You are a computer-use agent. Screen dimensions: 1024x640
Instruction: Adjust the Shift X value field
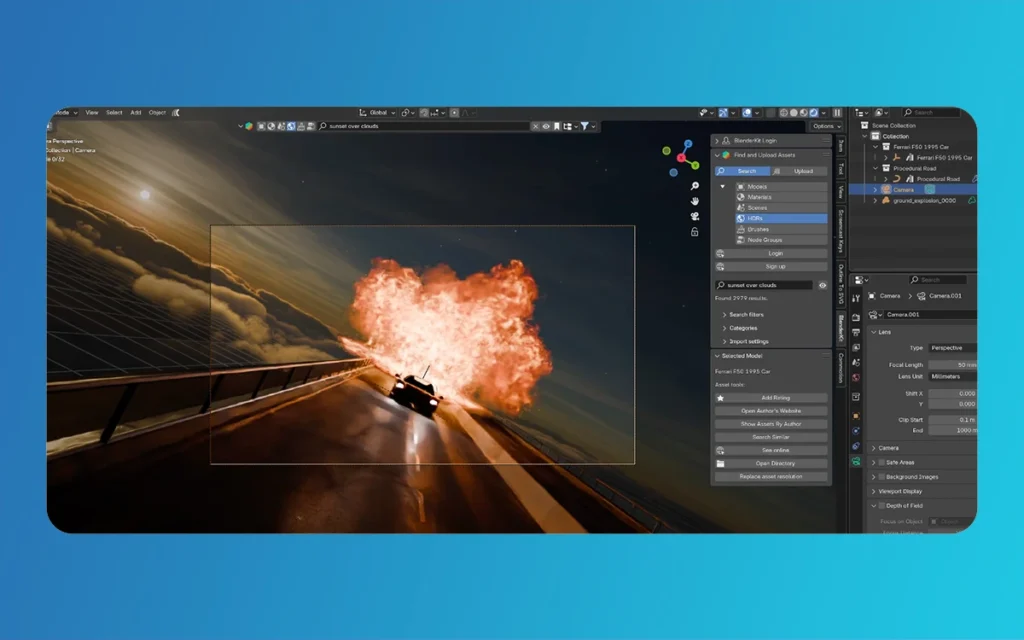tap(952, 393)
